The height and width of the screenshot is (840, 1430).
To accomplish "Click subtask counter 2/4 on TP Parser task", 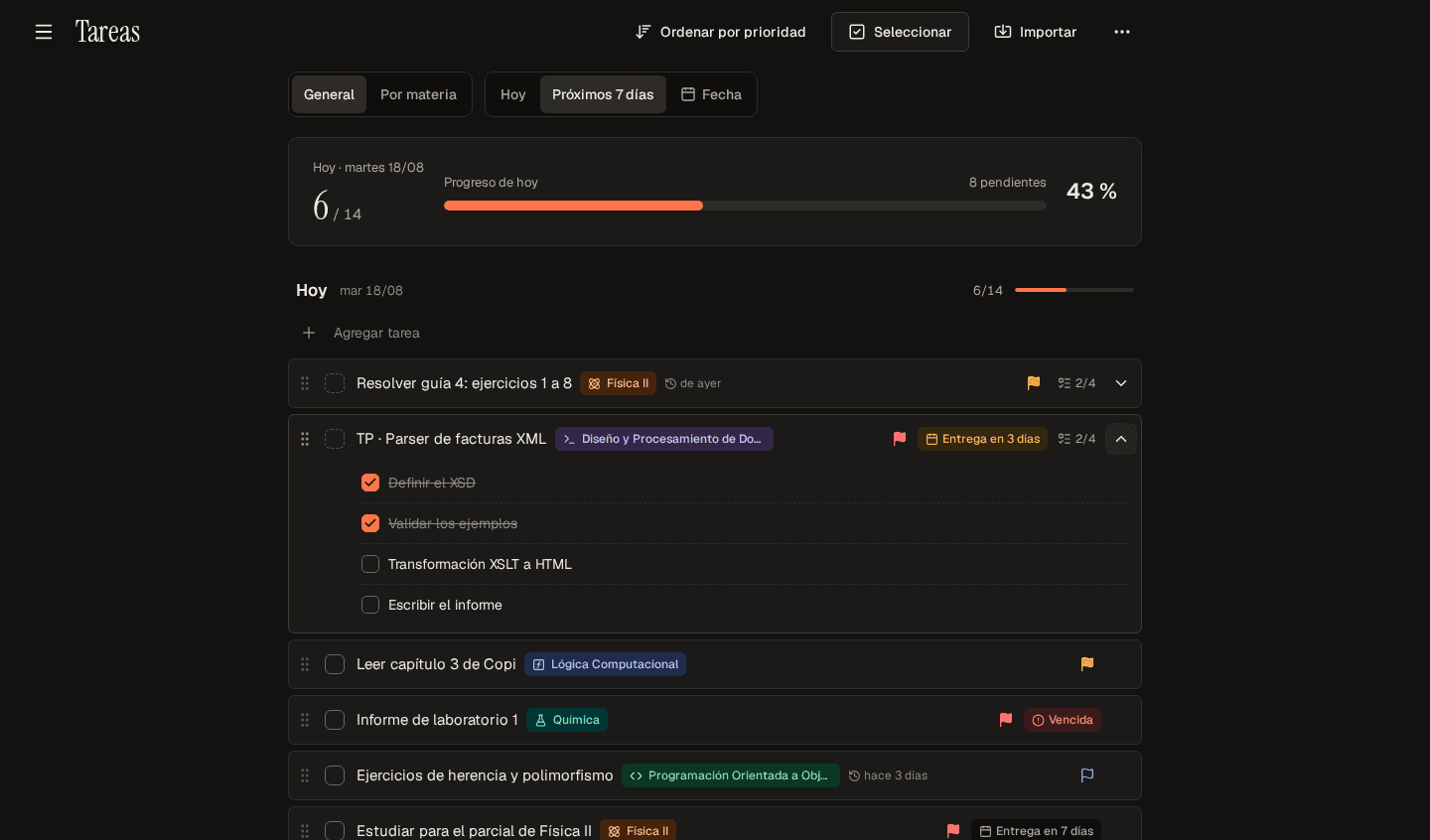I will (1077, 439).
